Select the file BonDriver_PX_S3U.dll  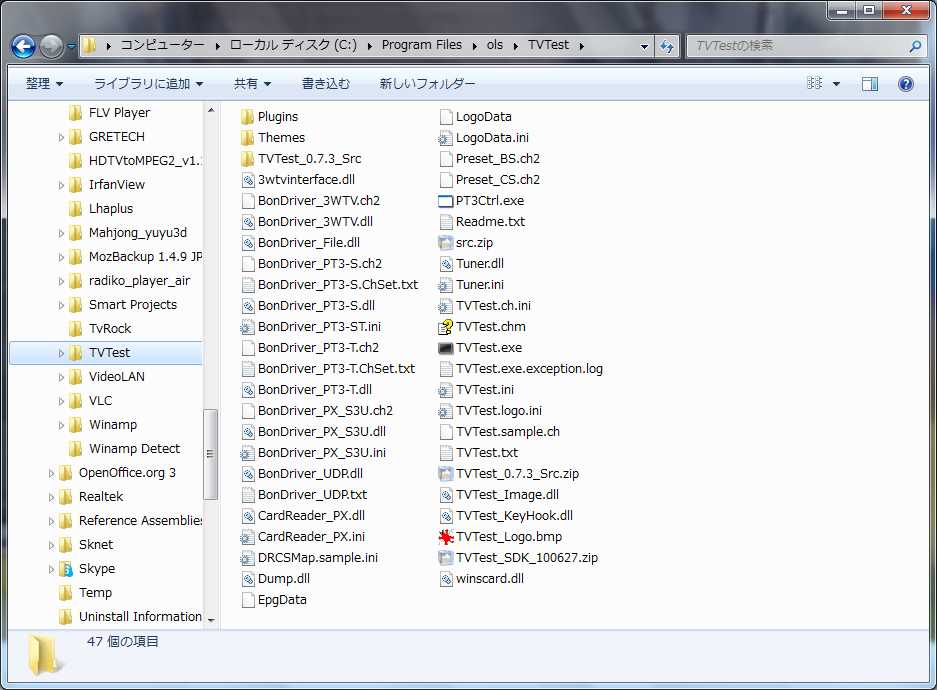coord(321,432)
